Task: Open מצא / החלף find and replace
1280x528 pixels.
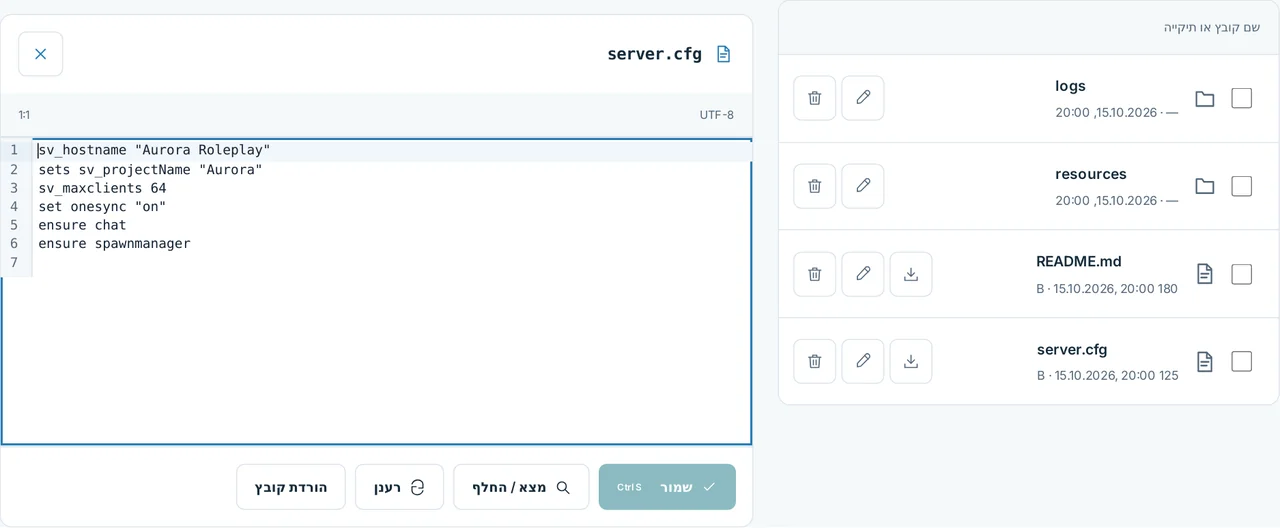Action: click(521, 487)
